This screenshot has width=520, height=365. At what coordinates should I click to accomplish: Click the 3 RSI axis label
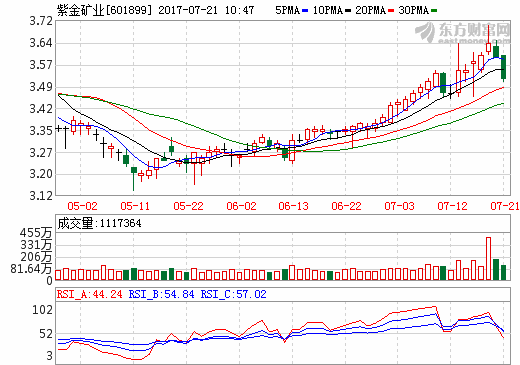point(49,356)
